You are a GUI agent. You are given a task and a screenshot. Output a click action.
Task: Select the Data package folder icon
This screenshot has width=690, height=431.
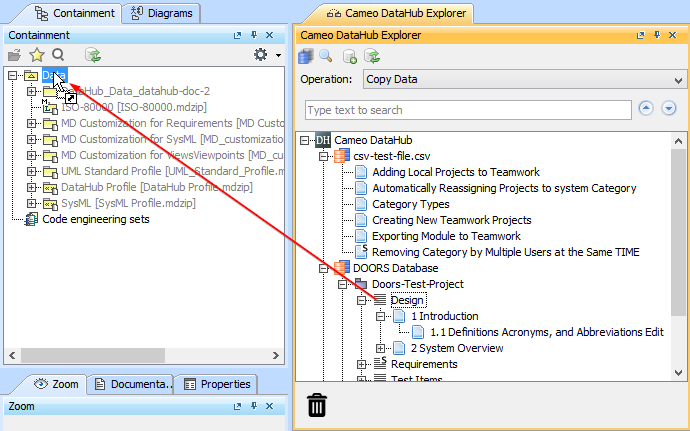click(31, 75)
